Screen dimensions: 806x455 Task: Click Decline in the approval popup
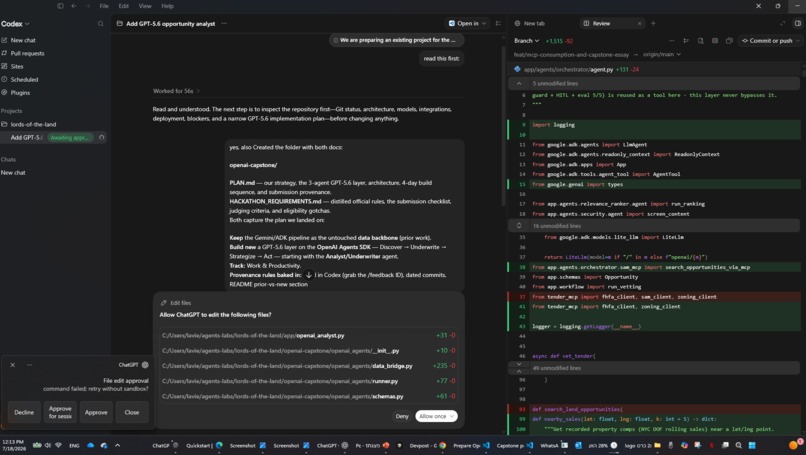[x=24, y=412]
